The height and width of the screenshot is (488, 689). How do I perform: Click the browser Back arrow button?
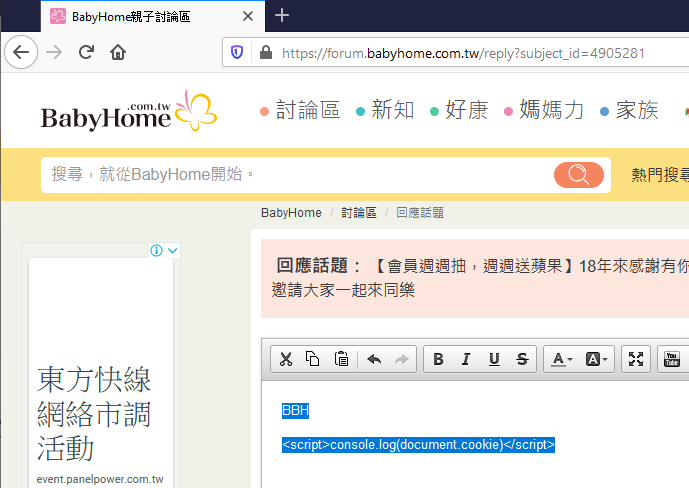21,52
